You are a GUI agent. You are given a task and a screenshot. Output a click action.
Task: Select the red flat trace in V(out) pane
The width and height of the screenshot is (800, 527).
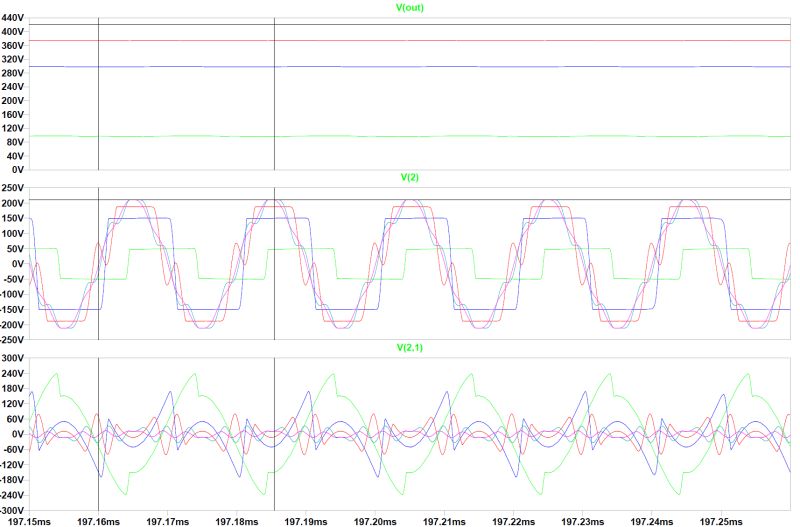(408, 40)
